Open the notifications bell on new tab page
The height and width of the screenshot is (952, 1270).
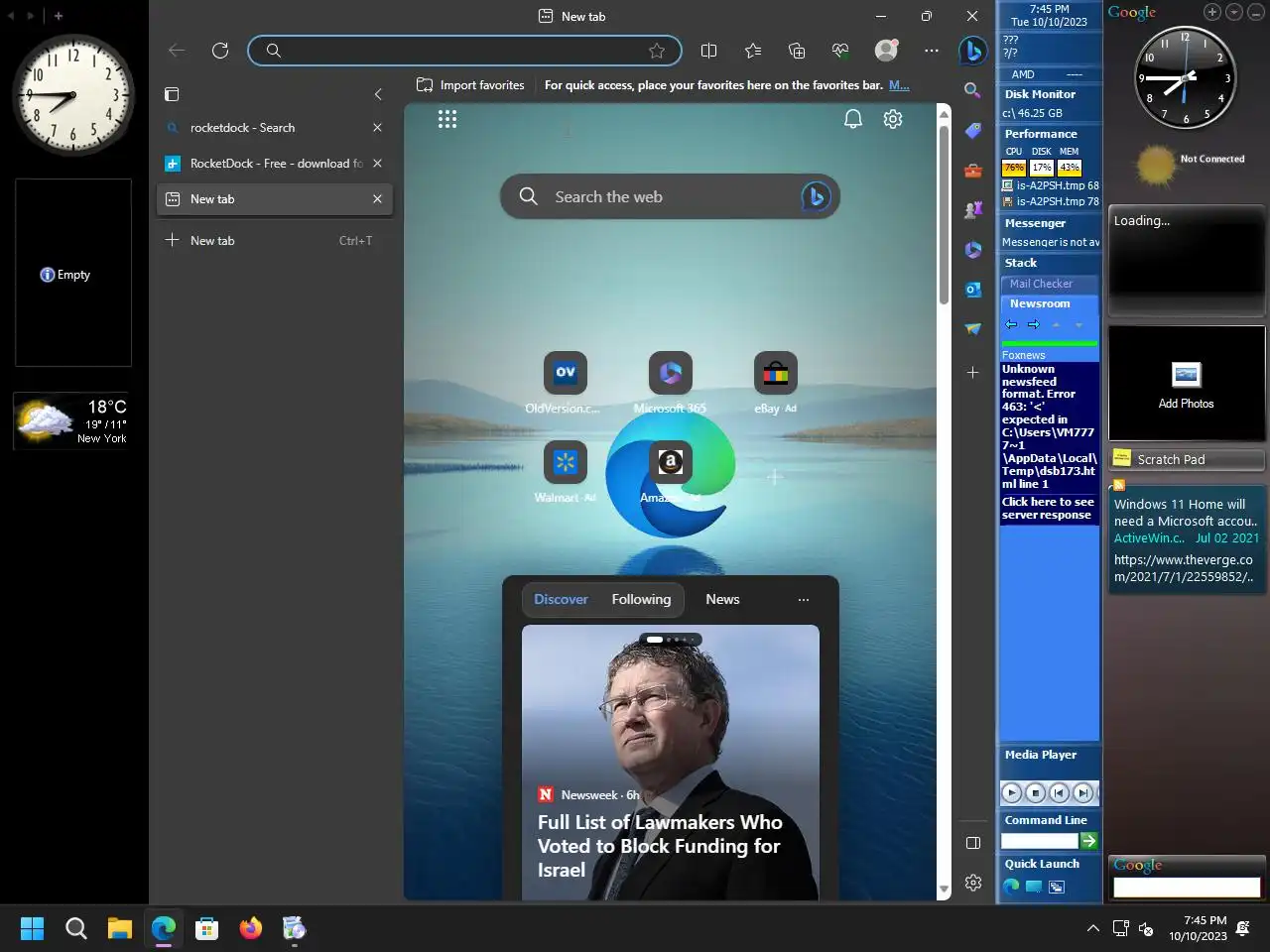(x=852, y=119)
